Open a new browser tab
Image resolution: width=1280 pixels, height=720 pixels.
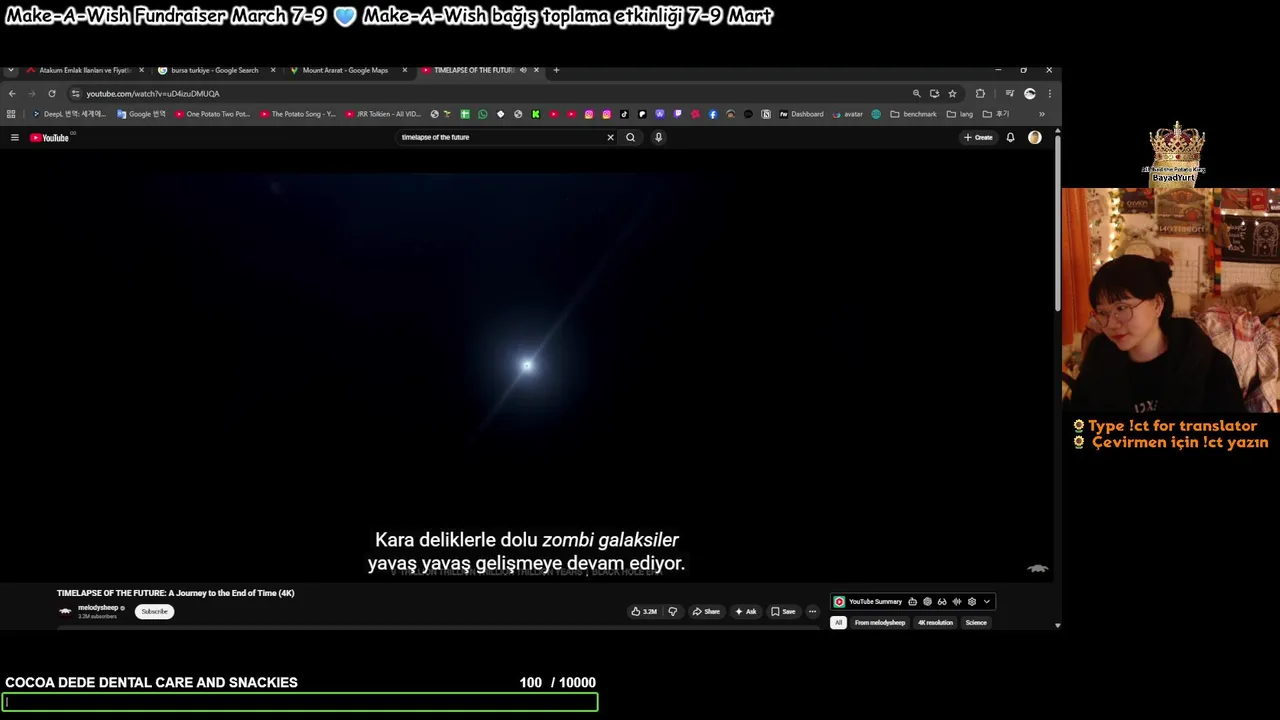coord(556,70)
